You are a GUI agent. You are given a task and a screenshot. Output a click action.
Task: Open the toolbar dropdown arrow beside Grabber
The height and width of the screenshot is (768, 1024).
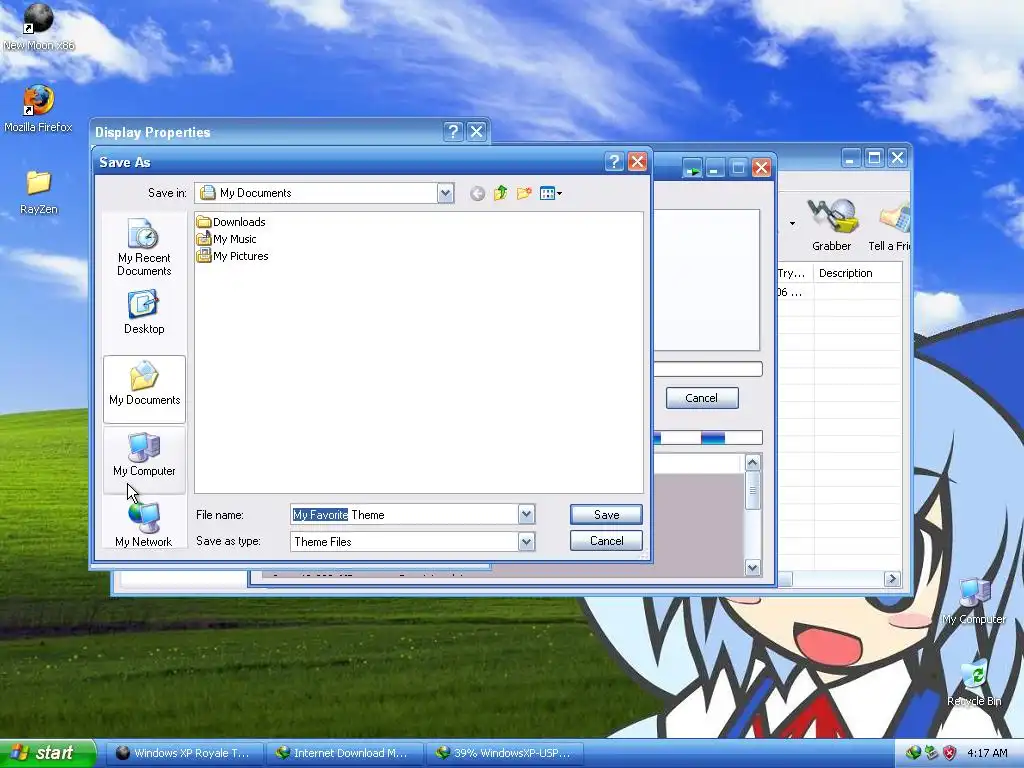point(792,223)
